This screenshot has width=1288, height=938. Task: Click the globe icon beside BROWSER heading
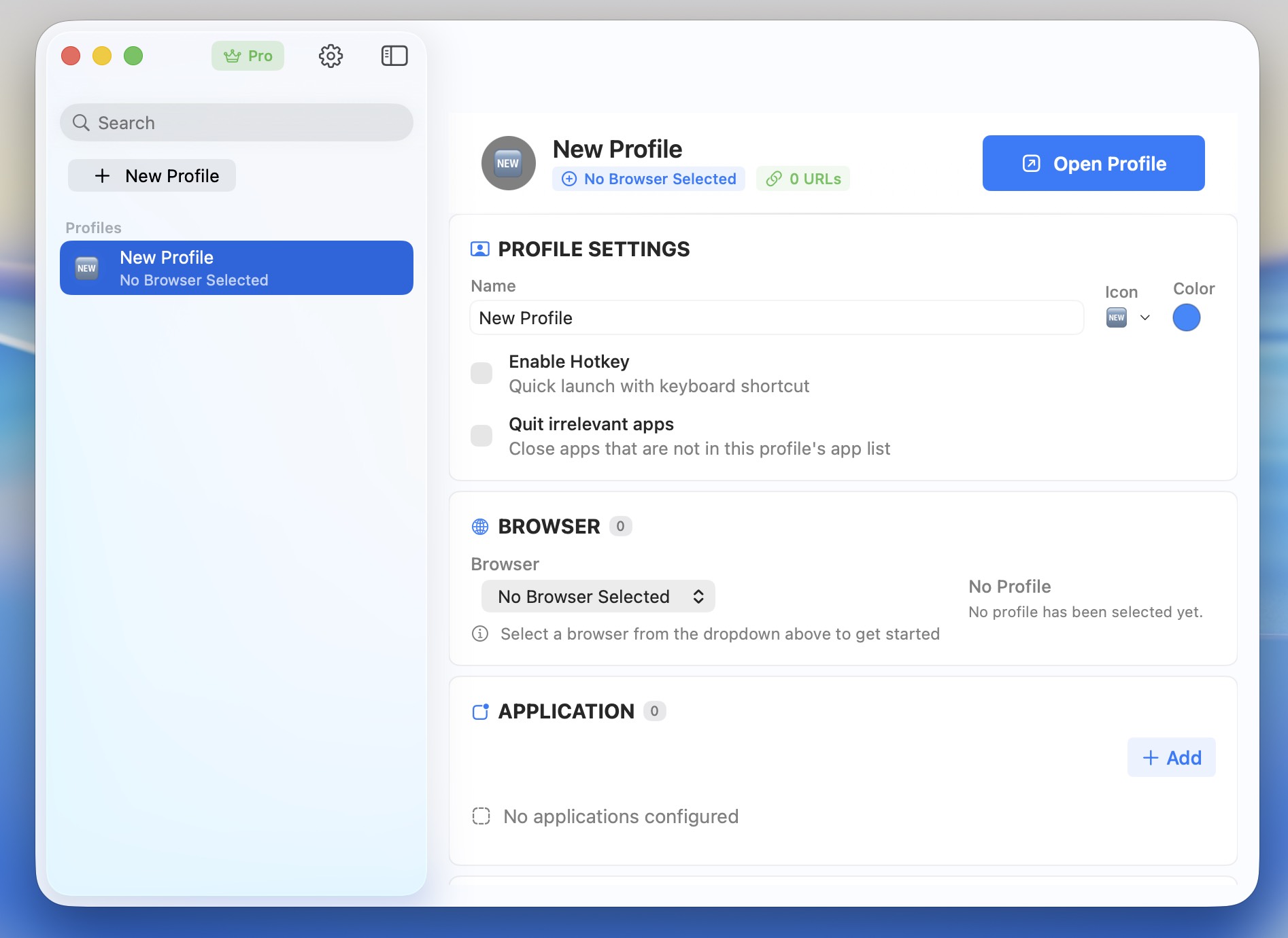[x=480, y=527]
